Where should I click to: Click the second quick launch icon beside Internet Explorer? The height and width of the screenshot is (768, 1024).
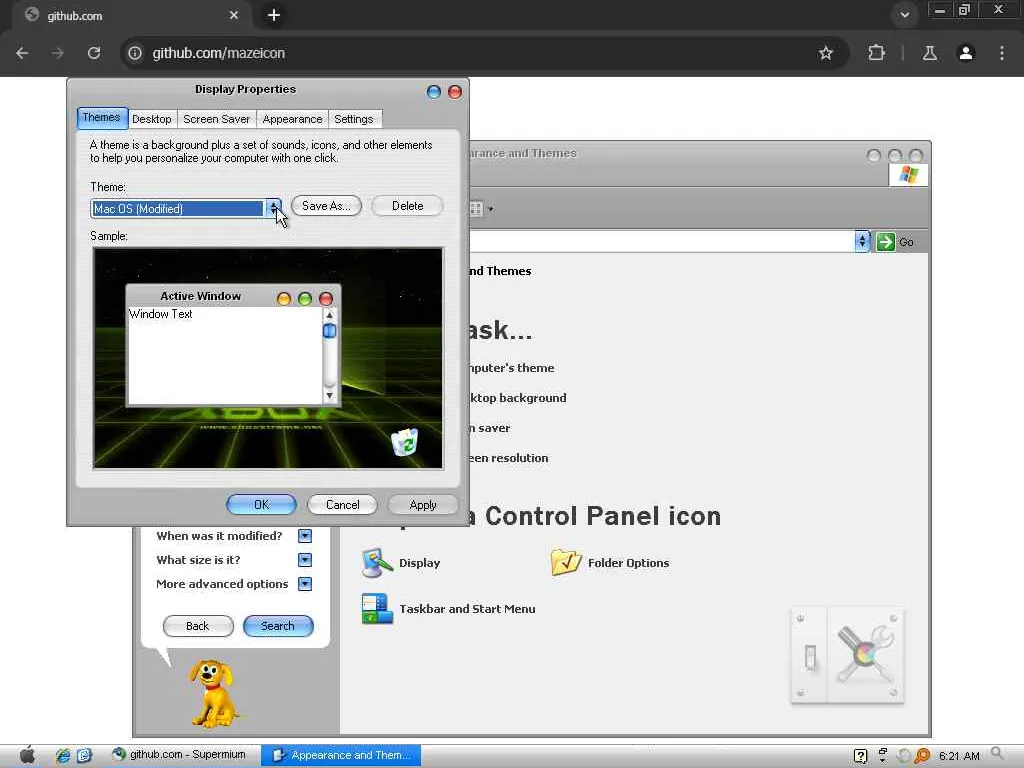tap(84, 756)
